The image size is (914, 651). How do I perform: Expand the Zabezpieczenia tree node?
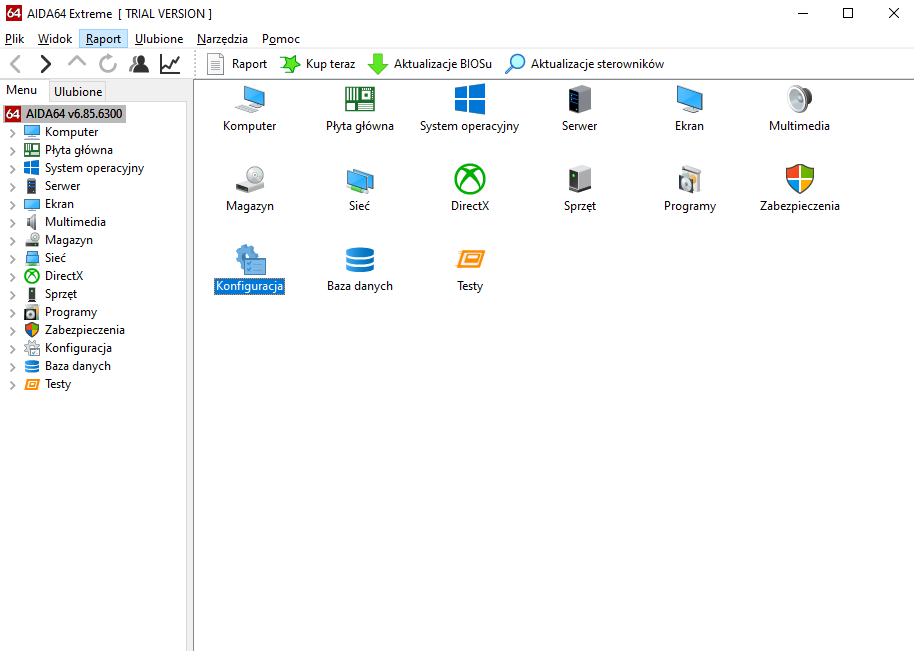12,331
